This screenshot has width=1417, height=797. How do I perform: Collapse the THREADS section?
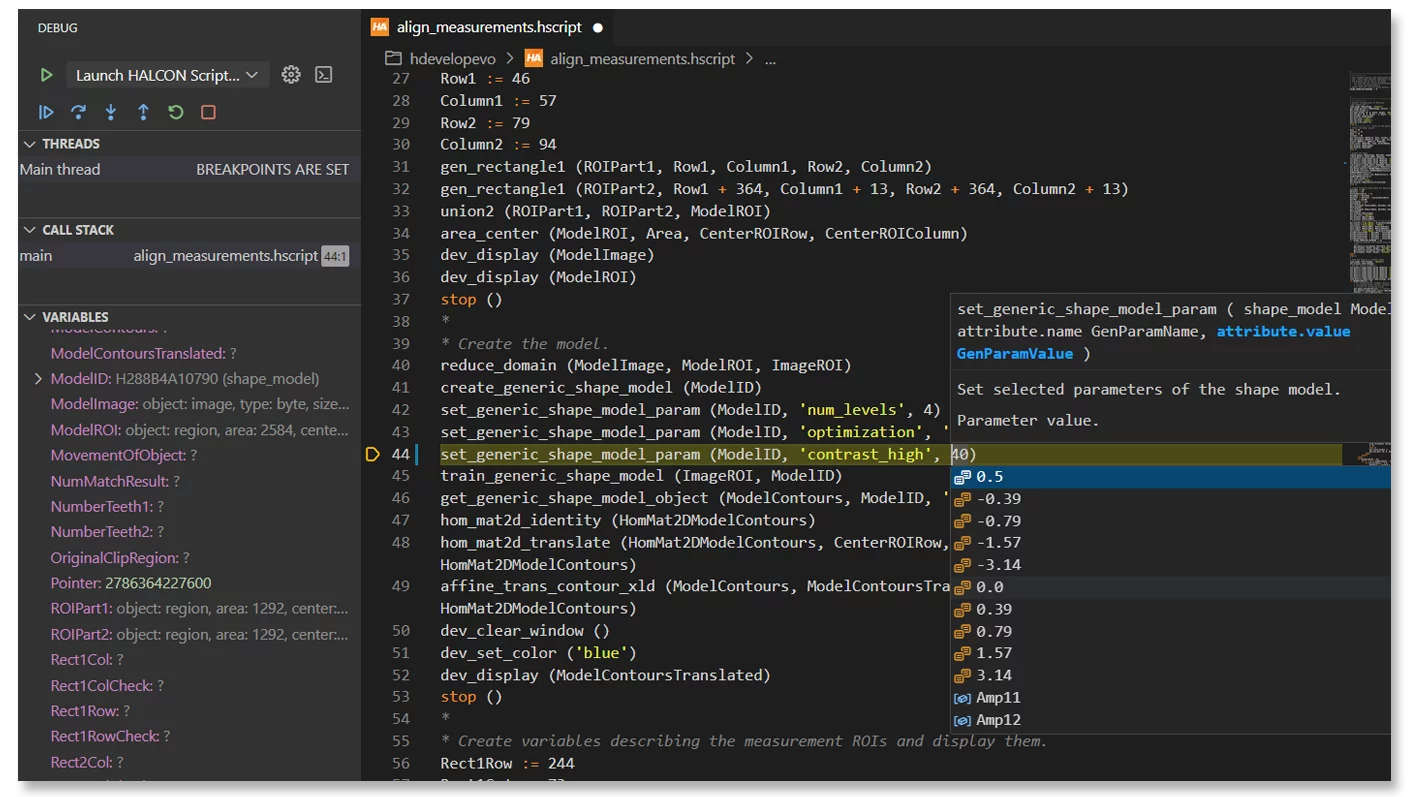(x=31, y=144)
